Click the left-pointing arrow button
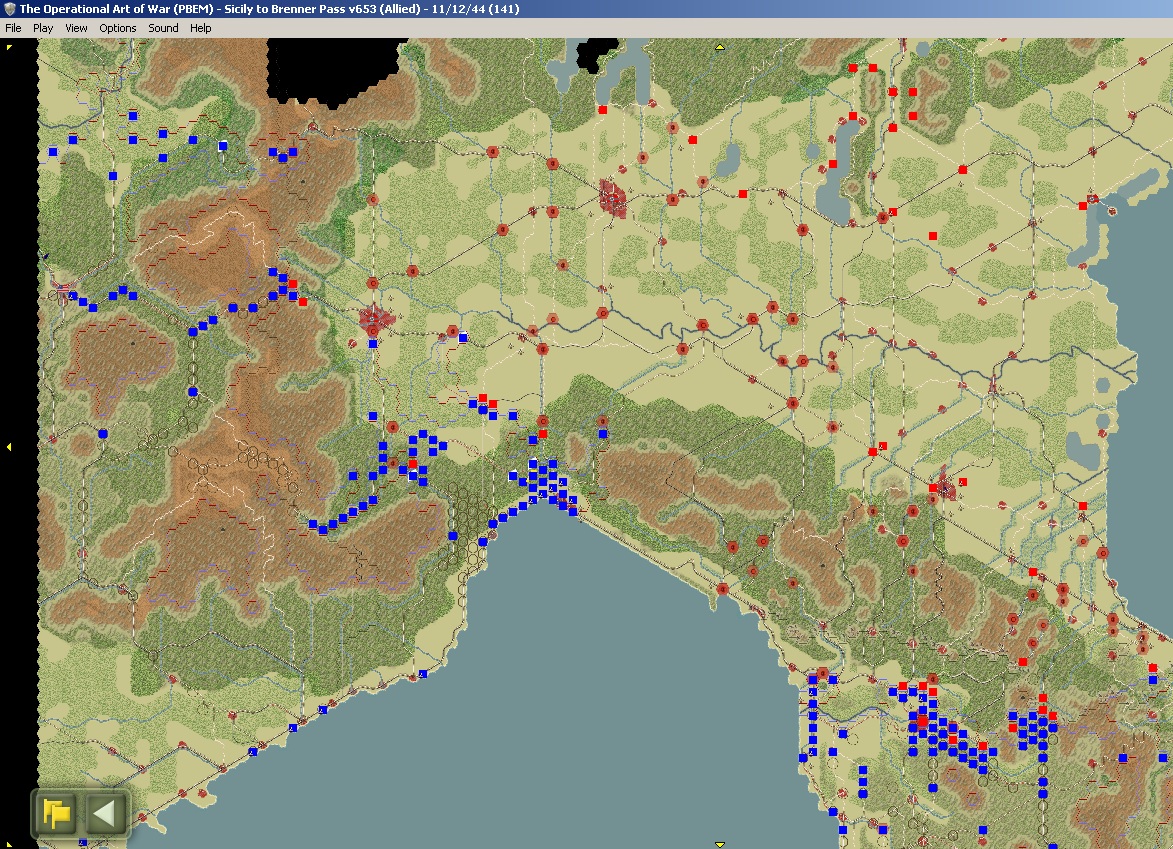 pyautogui.click(x=104, y=813)
